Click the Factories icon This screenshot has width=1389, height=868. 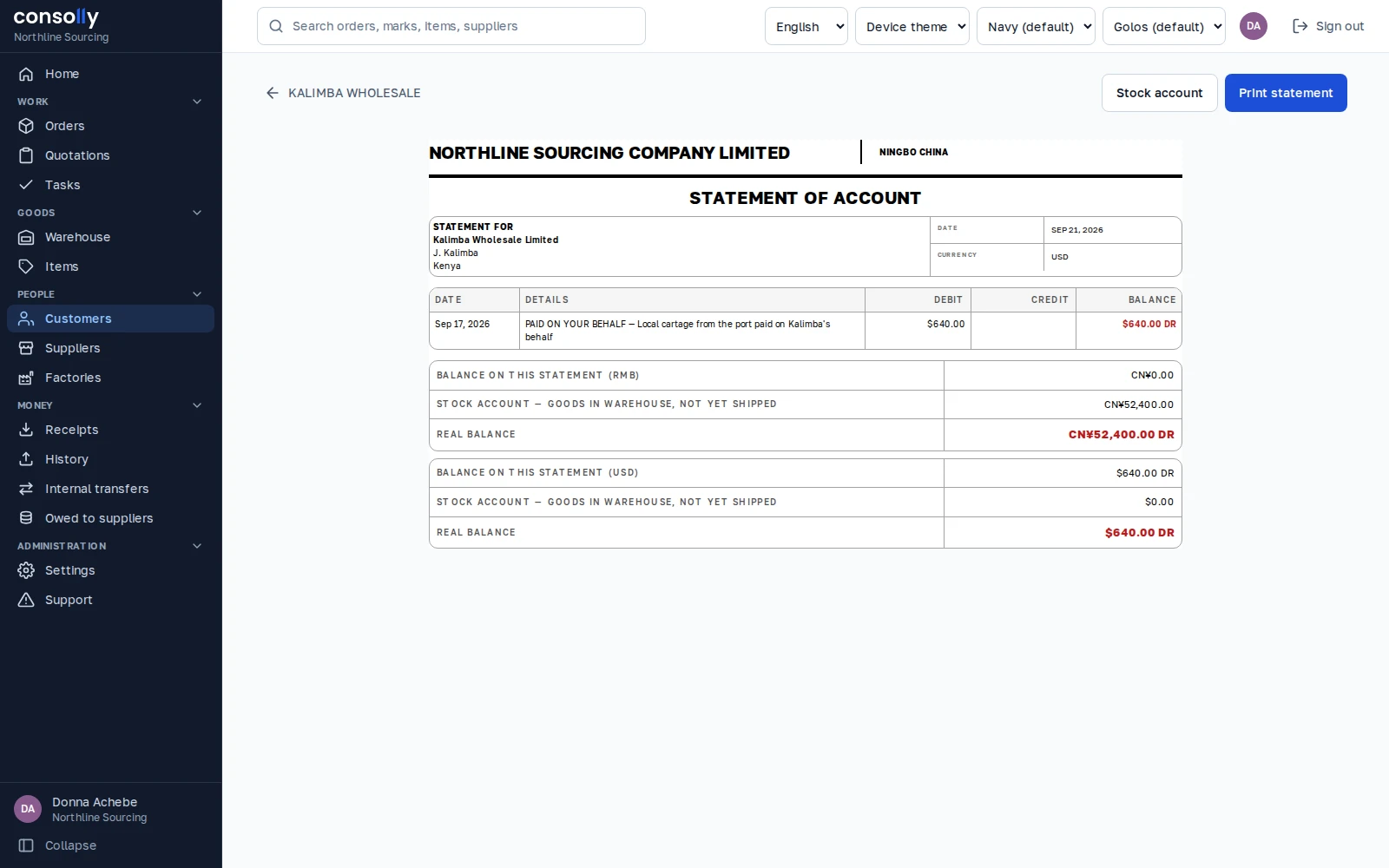[x=26, y=378]
